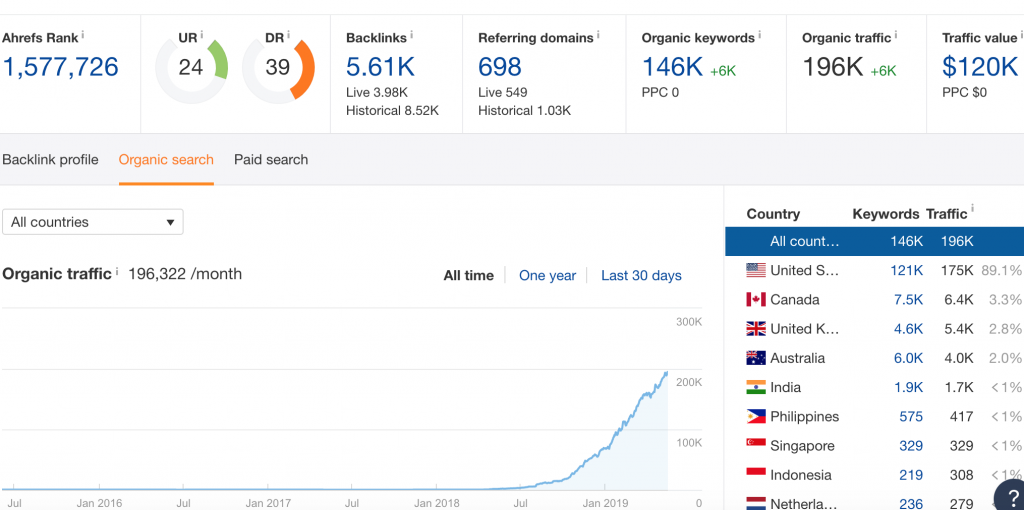
Task: Click Historical 1.03K referring domains text
Action: pyautogui.click(x=524, y=111)
